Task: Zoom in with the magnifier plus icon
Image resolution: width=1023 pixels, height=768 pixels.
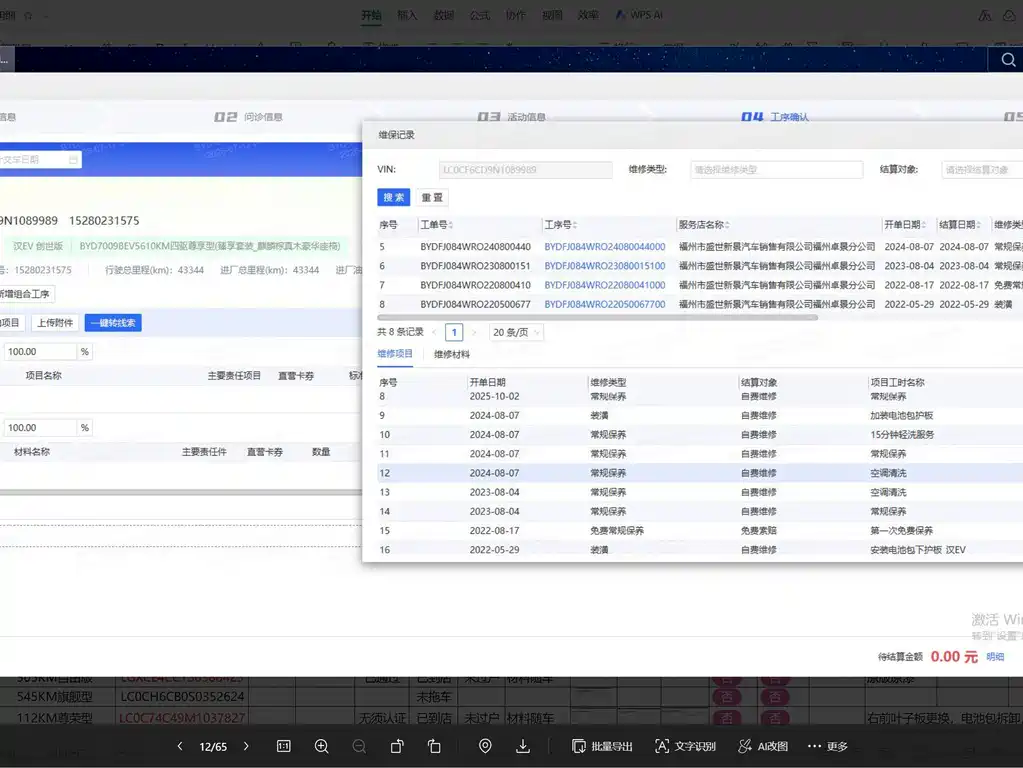Action: click(322, 746)
